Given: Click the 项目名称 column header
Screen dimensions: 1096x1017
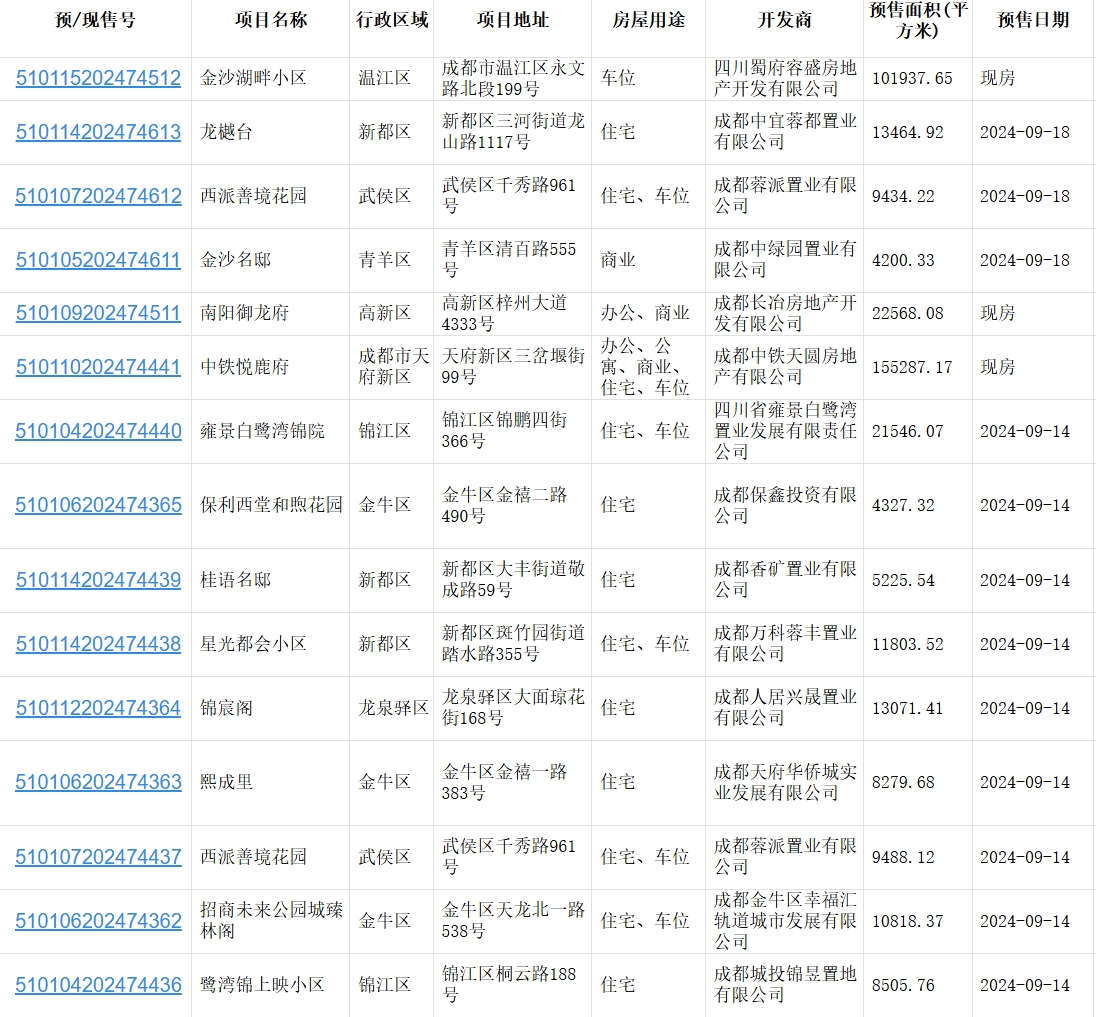Looking at the screenshot, I should coord(271,20).
